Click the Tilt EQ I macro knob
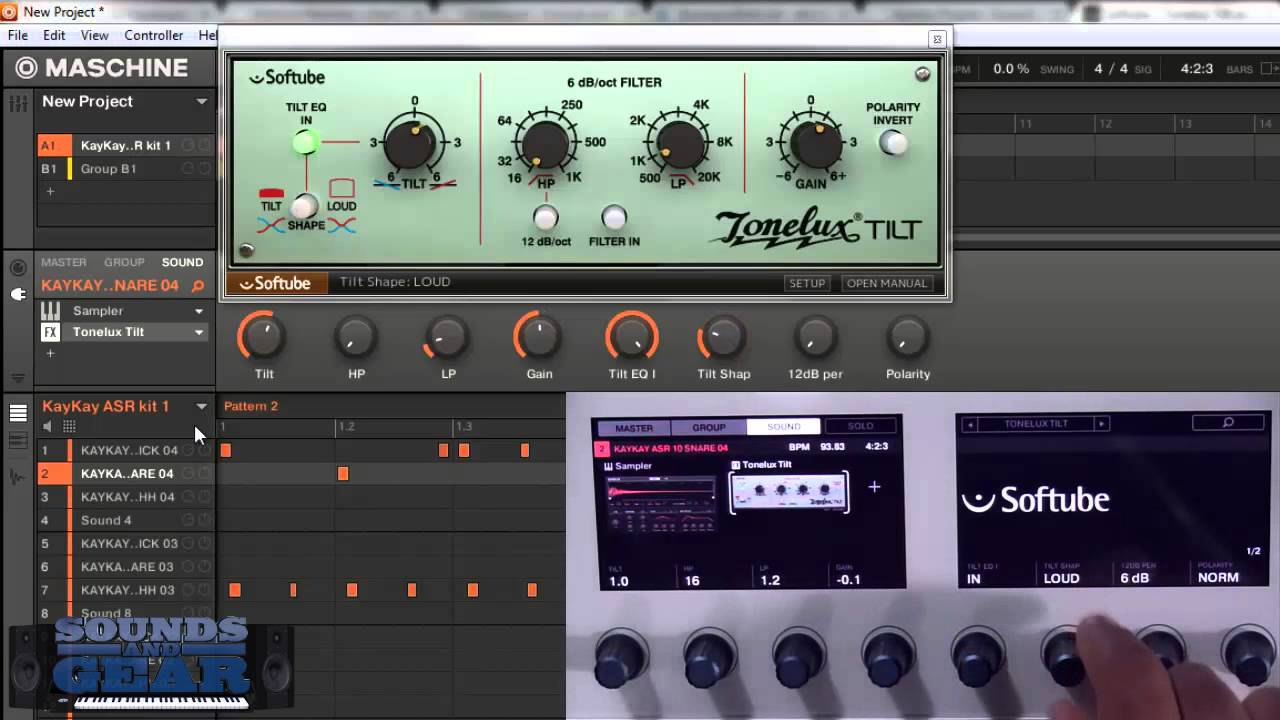Image resolution: width=1280 pixels, height=720 pixels. 632,337
